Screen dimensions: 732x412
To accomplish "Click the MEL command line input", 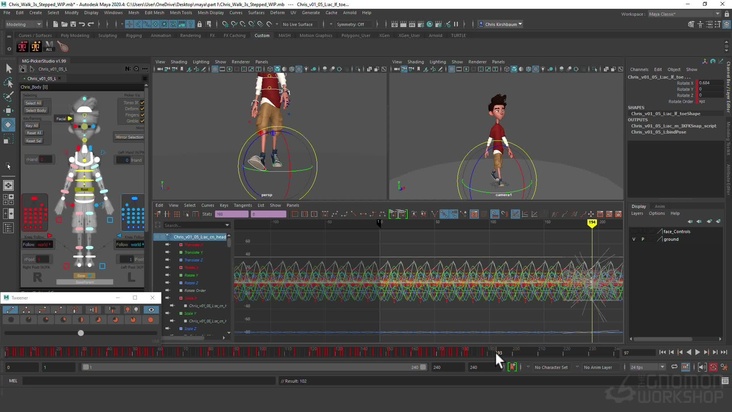I will 149,381.
